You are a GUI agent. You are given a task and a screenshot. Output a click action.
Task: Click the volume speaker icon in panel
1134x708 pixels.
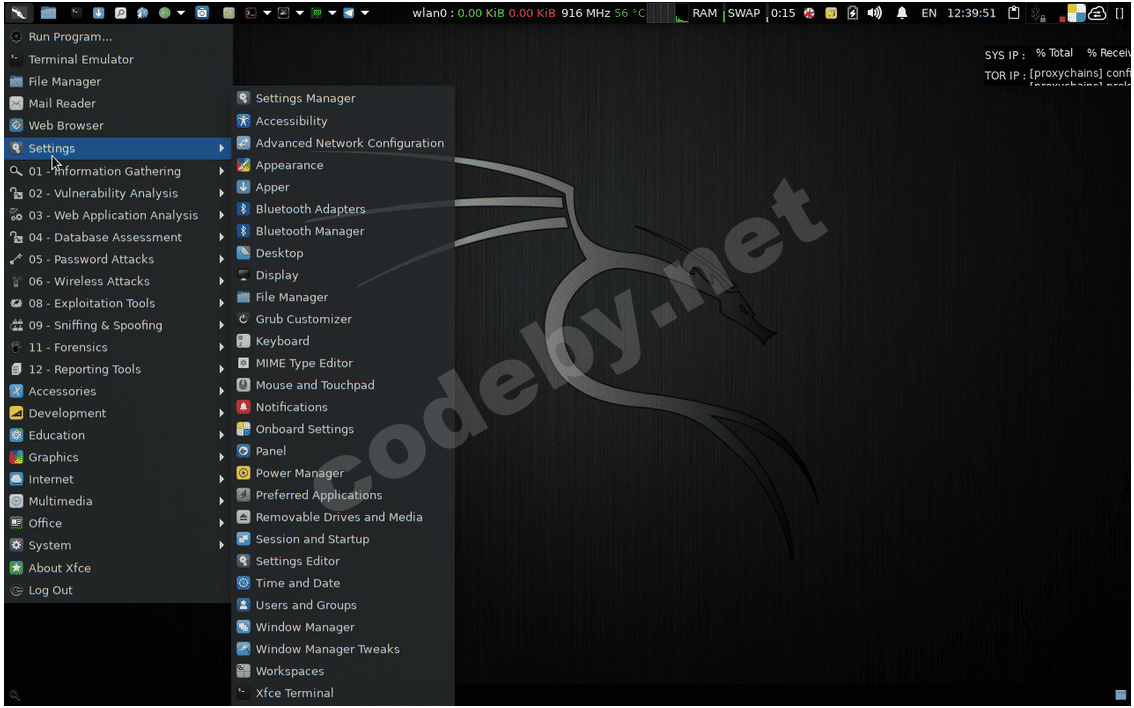874,12
